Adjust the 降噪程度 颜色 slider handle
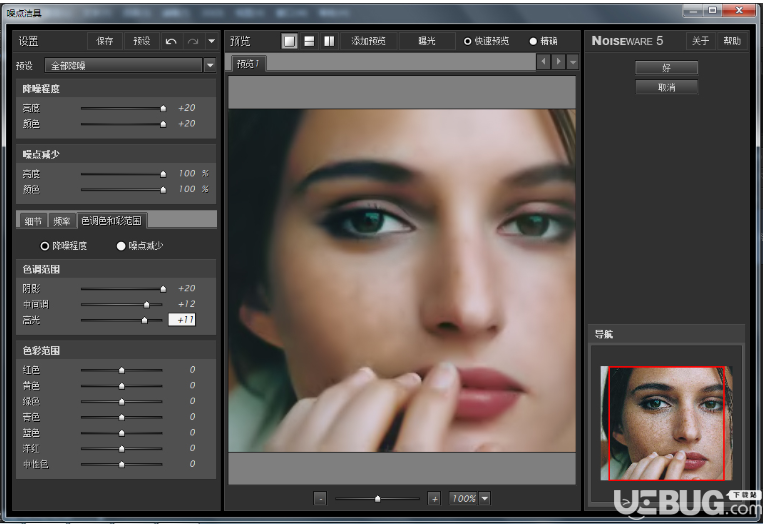The image size is (763, 524). [164, 124]
